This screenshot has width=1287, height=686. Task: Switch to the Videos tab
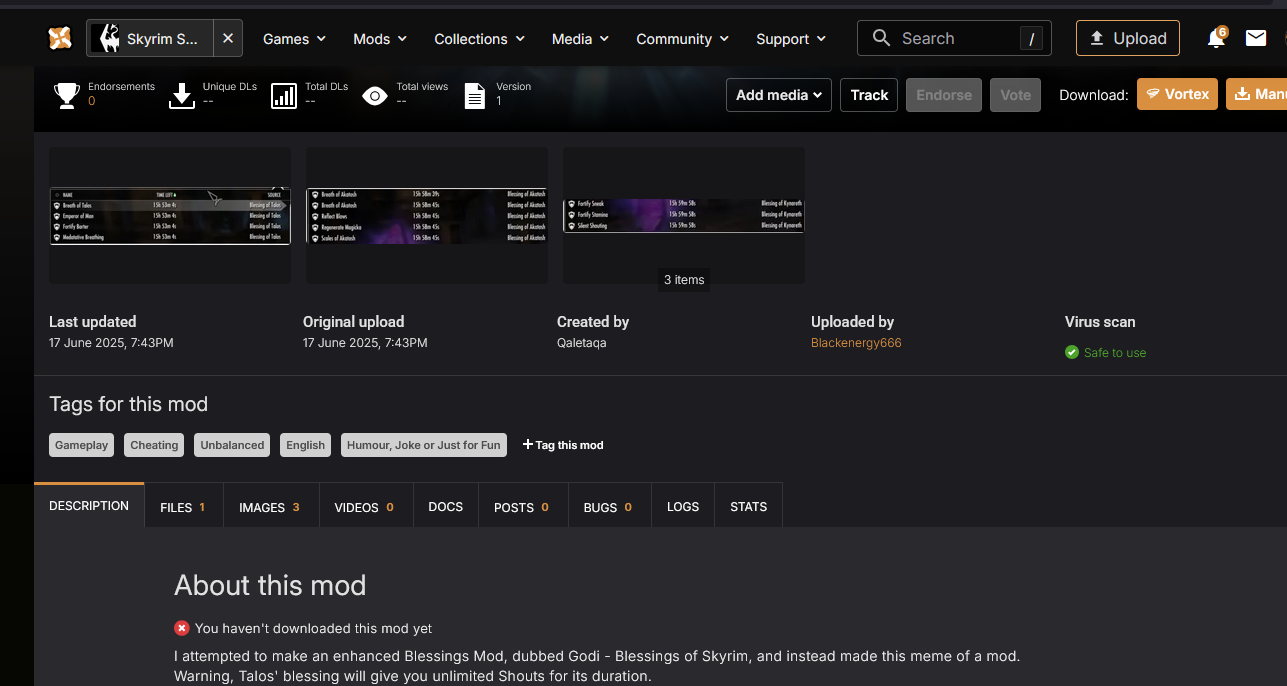pyautogui.click(x=365, y=507)
